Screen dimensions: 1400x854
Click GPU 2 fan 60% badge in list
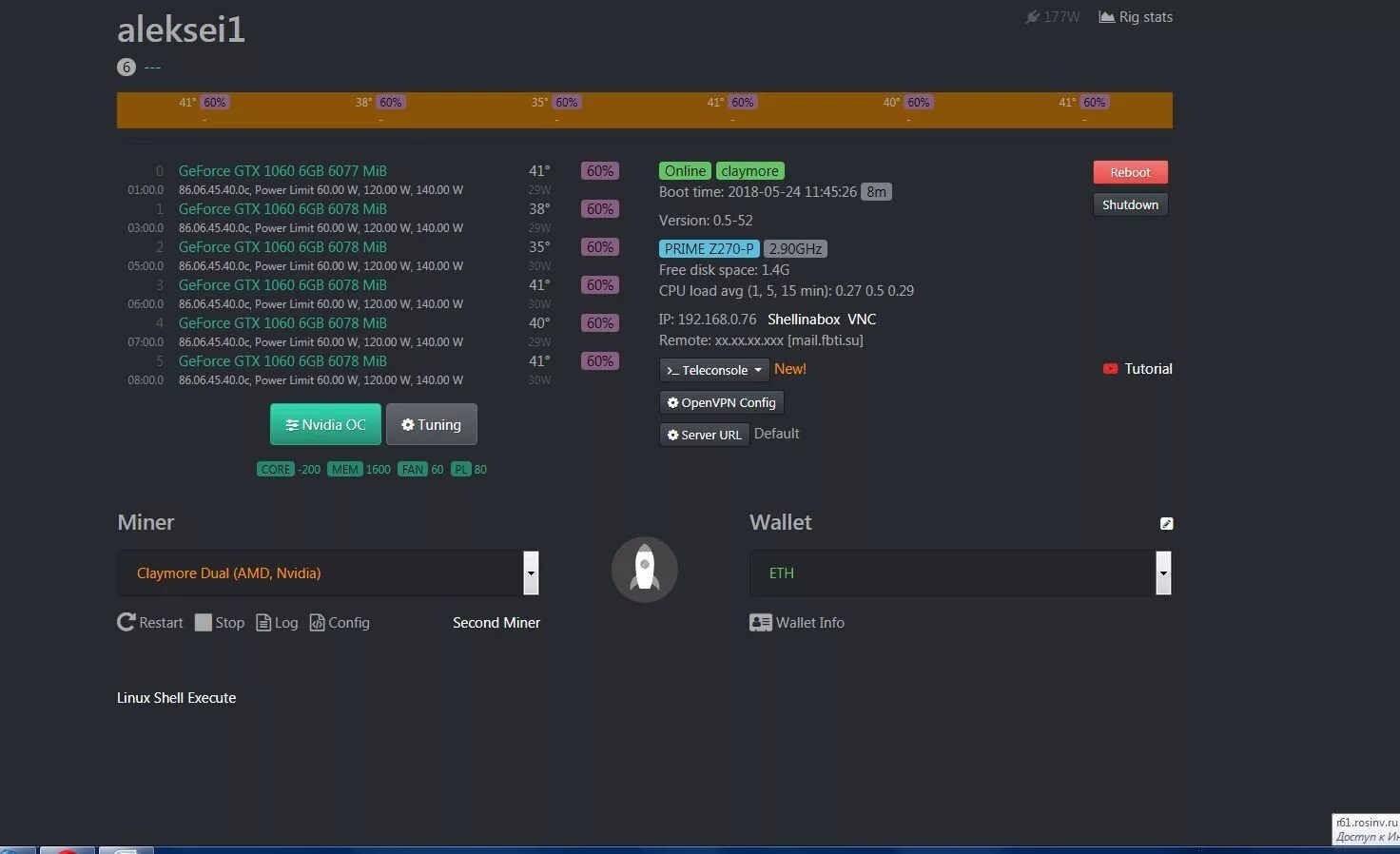tap(599, 247)
